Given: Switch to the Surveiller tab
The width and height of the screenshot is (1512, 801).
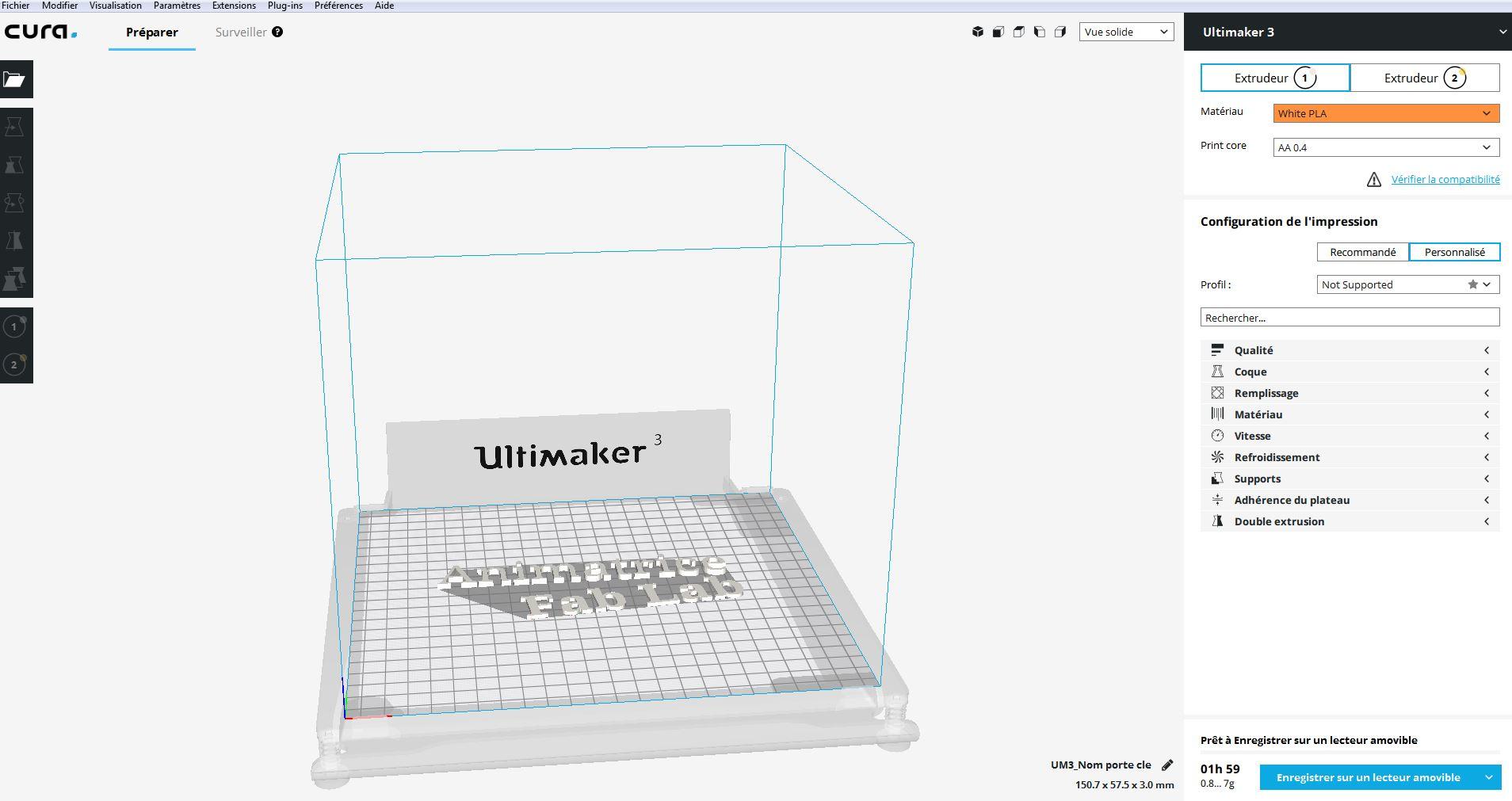Looking at the screenshot, I should pyautogui.click(x=241, y=32).
